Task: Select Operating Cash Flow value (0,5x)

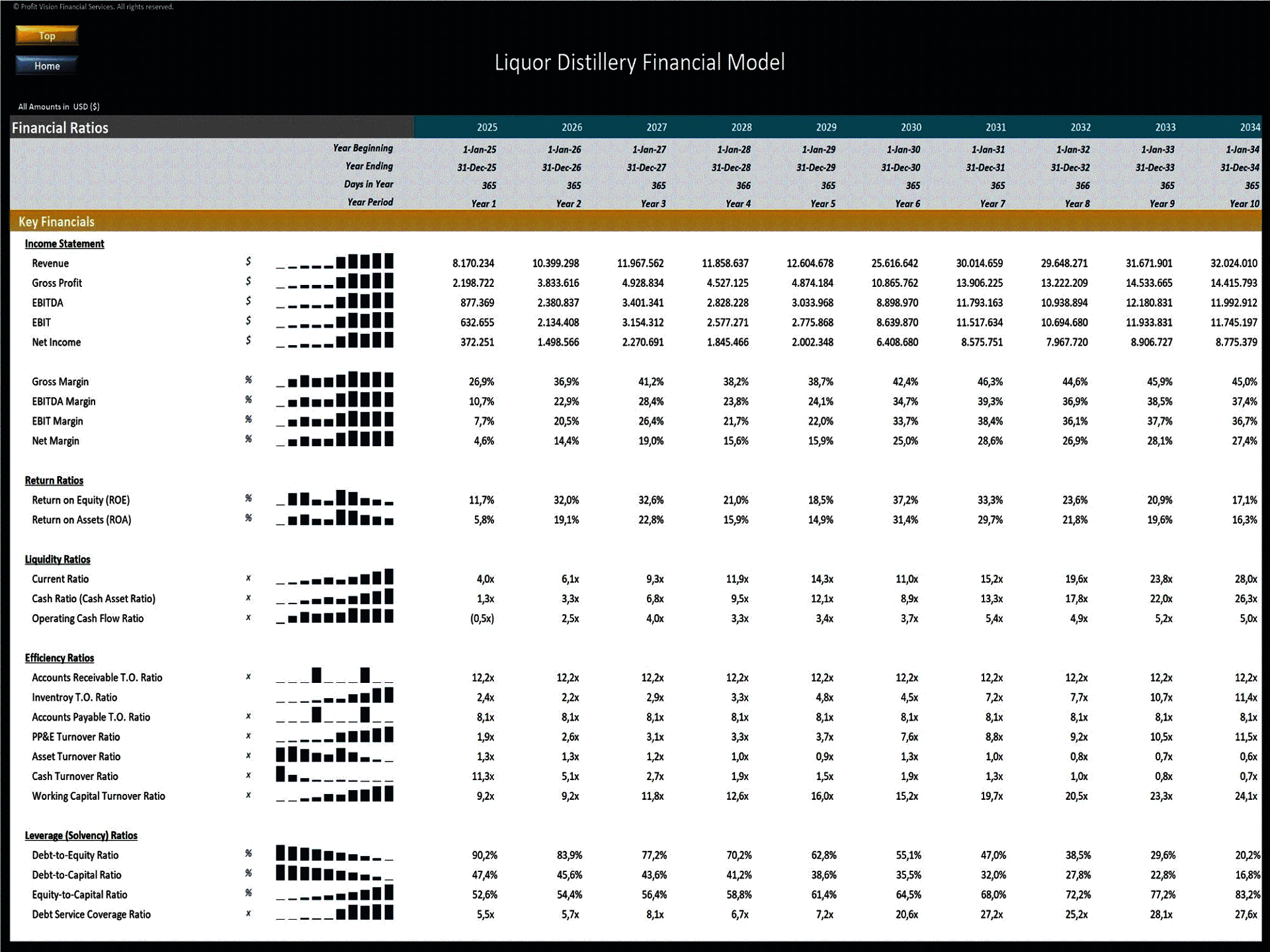Action: [482, 618]
